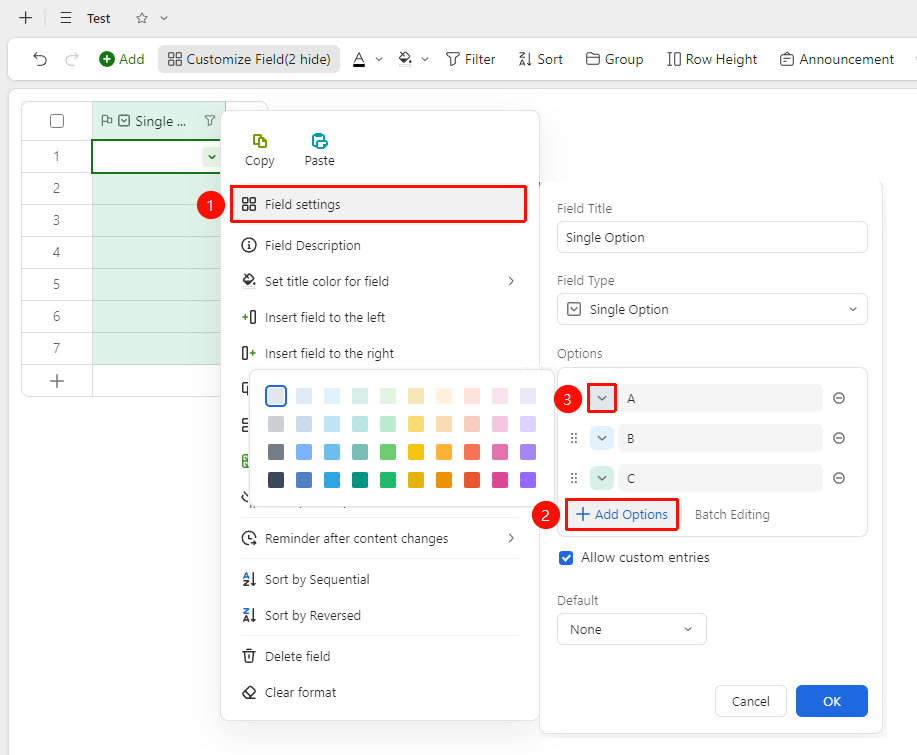Select Sort by Reversed menu item
Image resolution: width=917 pixels, height=755 pixels.
click(380, 615)
